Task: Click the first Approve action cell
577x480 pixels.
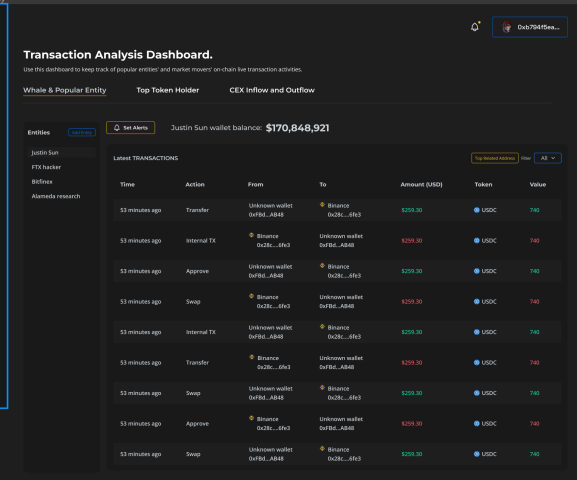Action: click(x=197, y=271)
